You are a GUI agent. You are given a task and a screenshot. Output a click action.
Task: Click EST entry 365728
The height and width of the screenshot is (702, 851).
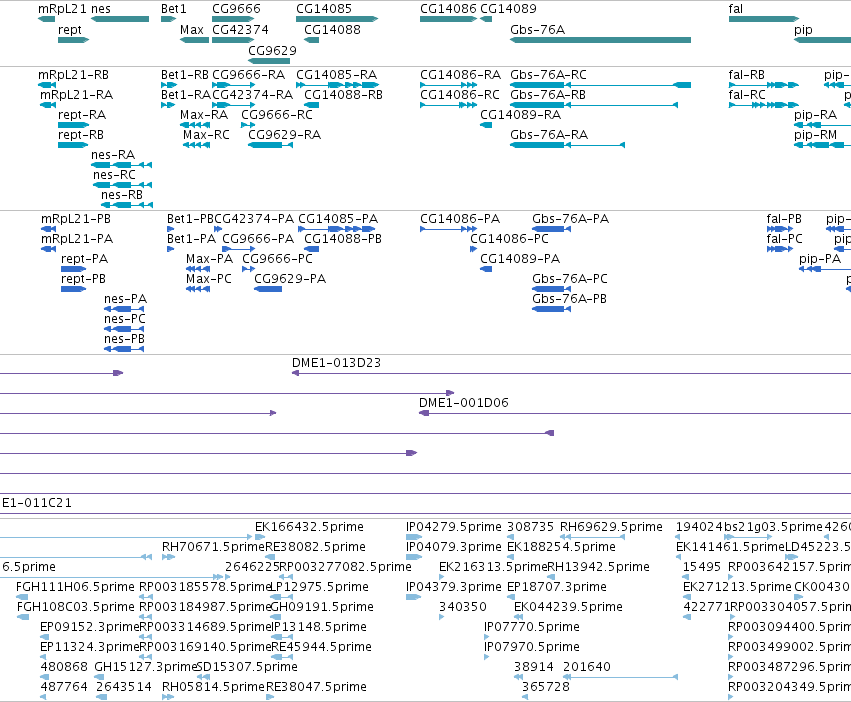tap(545, 687)
